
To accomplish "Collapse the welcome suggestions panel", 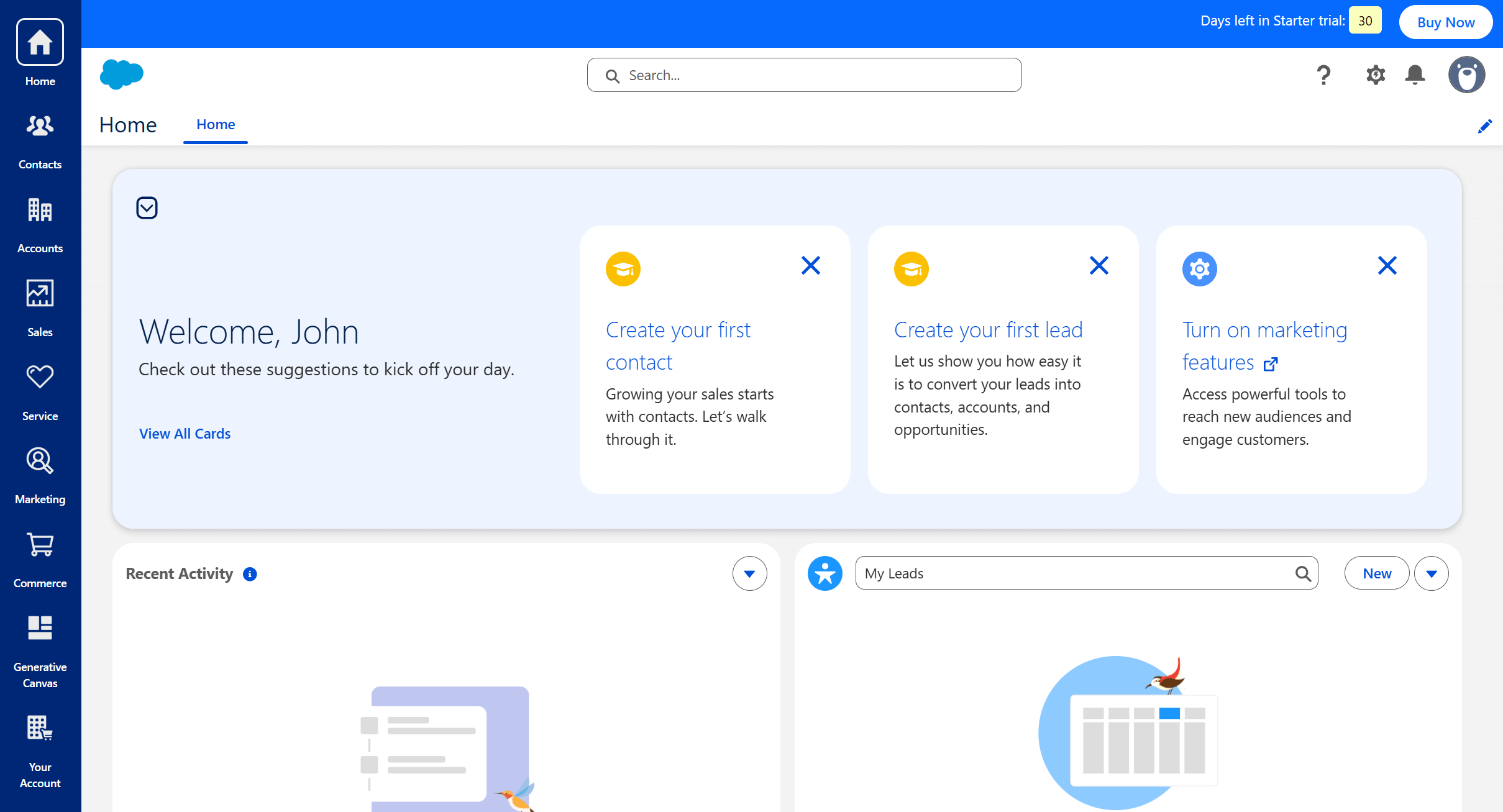I will point(147,208).
